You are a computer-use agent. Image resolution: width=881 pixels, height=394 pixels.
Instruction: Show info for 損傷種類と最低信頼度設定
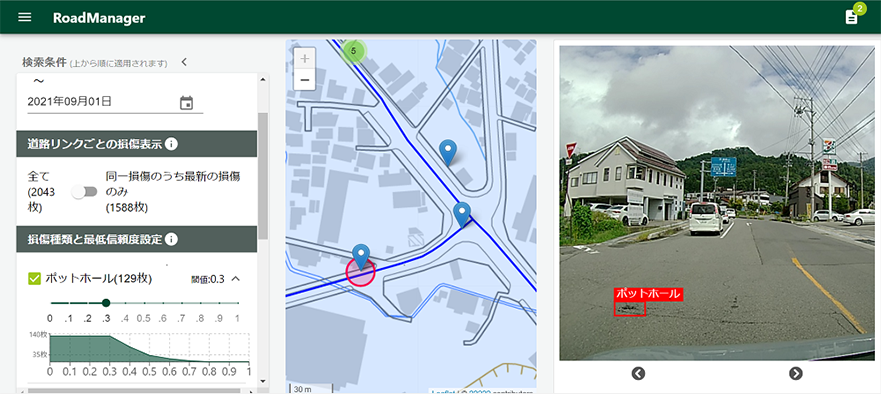pyautogui.click(x=172, y=239)
